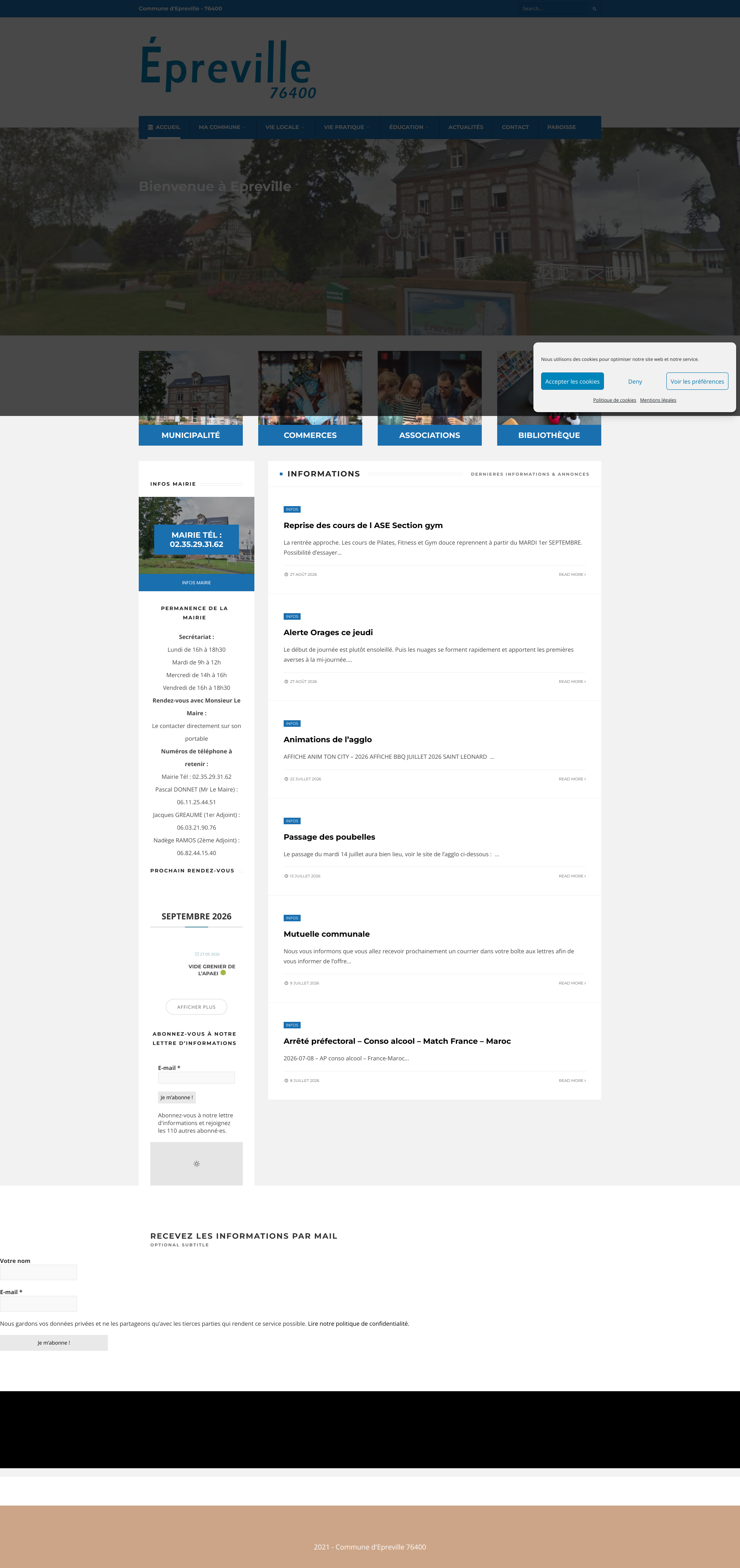Screen dimensions: 740x1568
Task: Click the sidebar Je m'abonne button
Action: (x=177, y=1097)
